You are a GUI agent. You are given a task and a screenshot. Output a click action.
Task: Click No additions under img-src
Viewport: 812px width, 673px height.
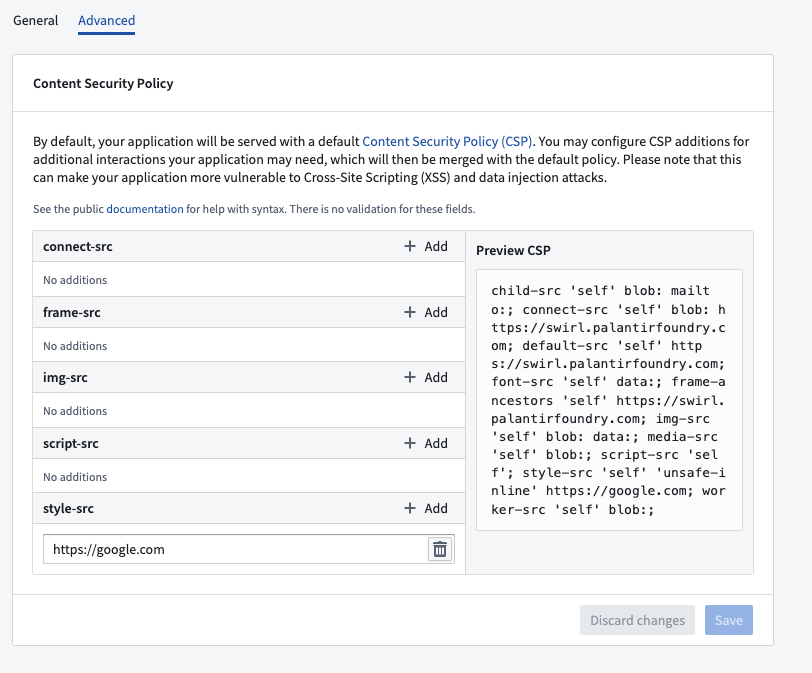coord(75,411)
